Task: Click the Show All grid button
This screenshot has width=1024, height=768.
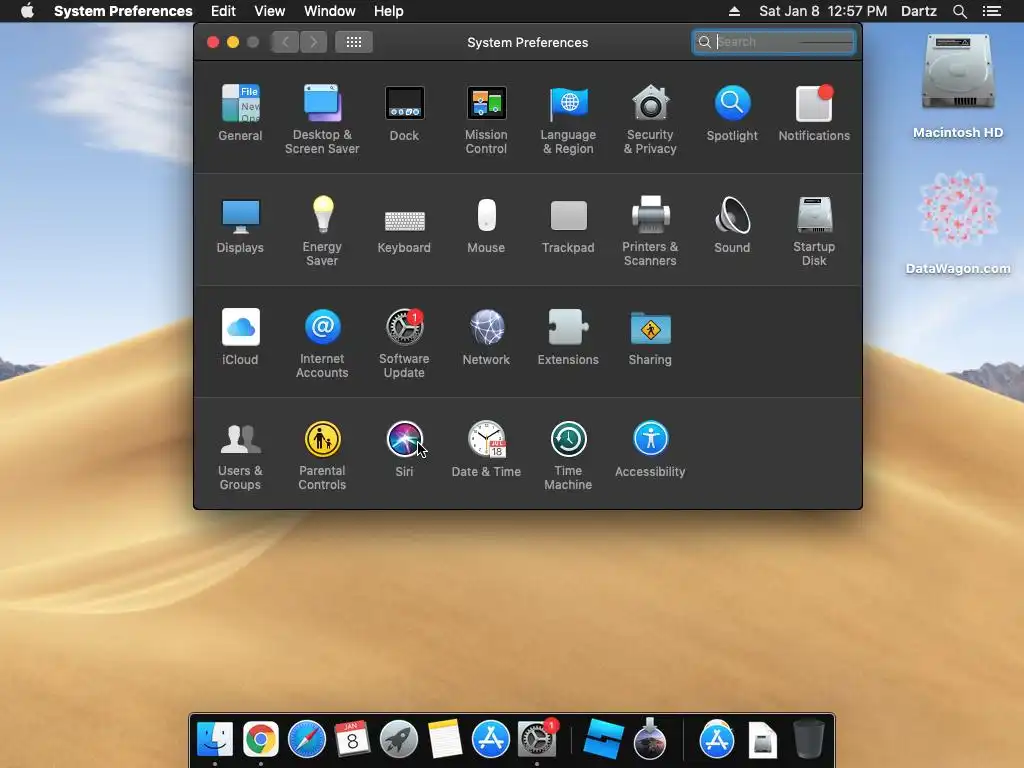Action: tap(354, 42)
